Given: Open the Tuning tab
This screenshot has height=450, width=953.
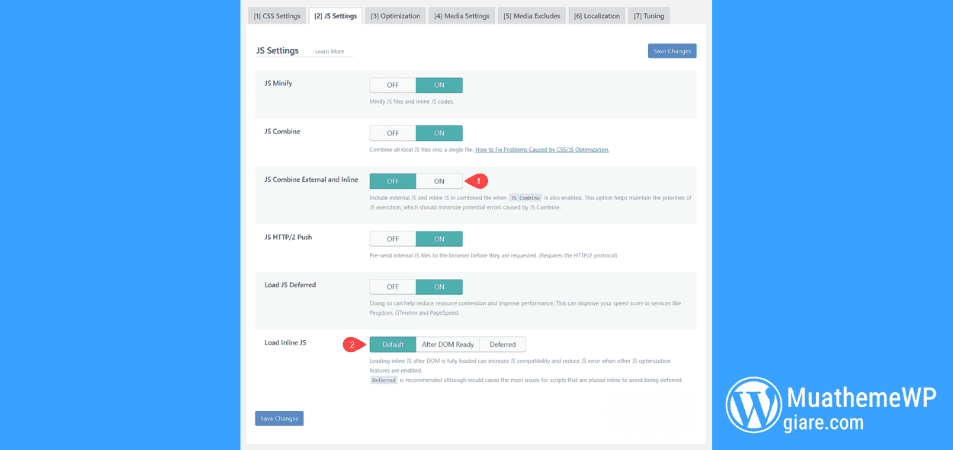Looking at the screenshot, I should [650, 16].
